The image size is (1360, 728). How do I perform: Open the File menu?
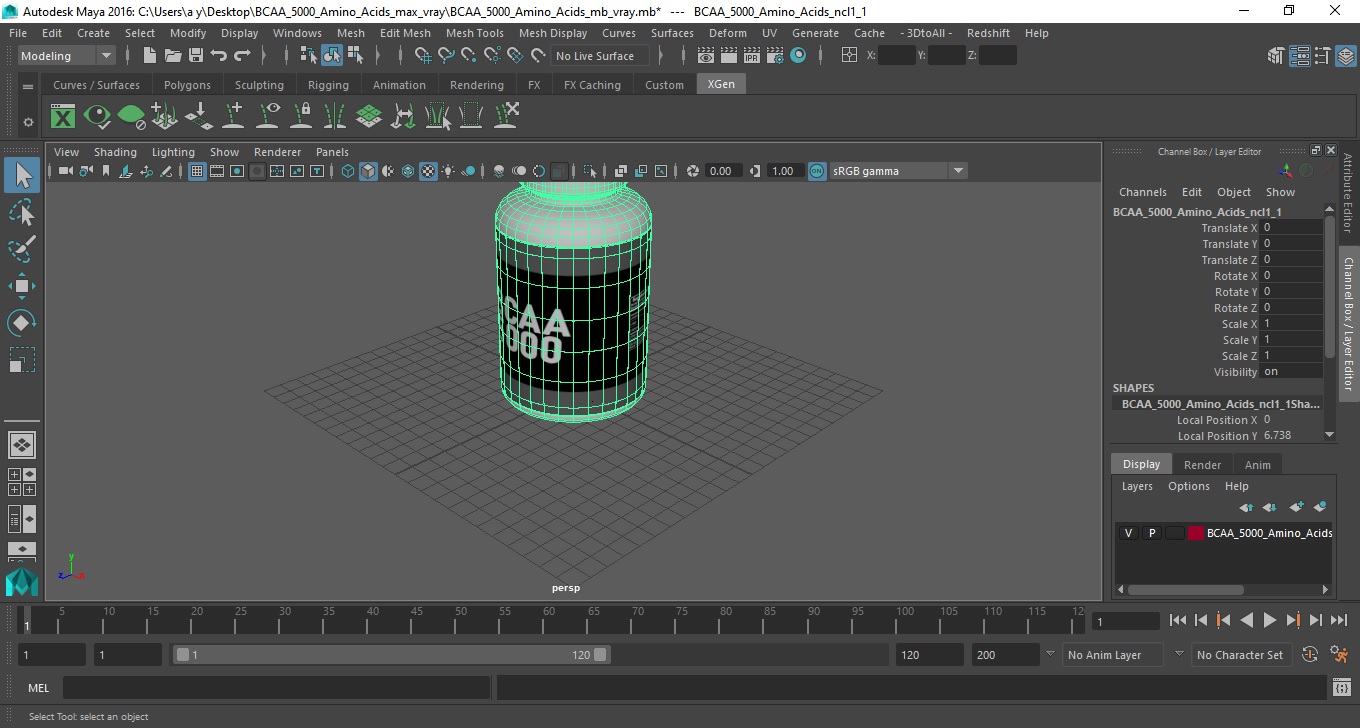(18, 33)
